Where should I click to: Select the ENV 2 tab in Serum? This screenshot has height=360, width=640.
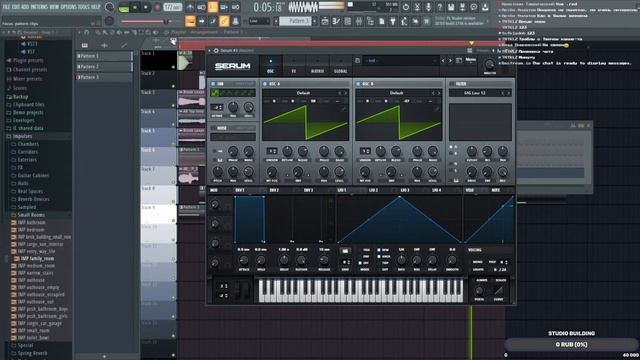274,190
